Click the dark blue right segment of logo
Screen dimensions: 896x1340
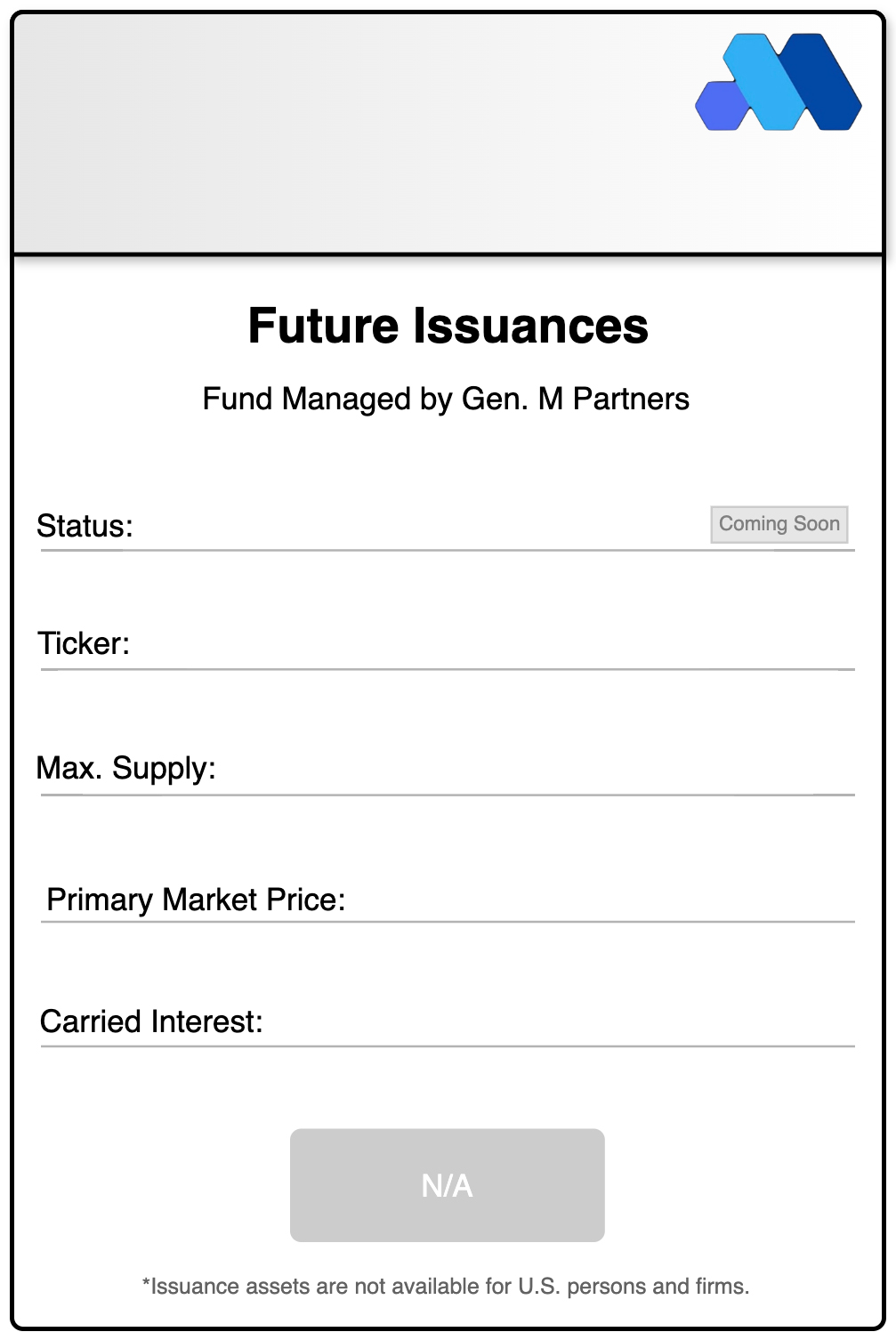826,82
